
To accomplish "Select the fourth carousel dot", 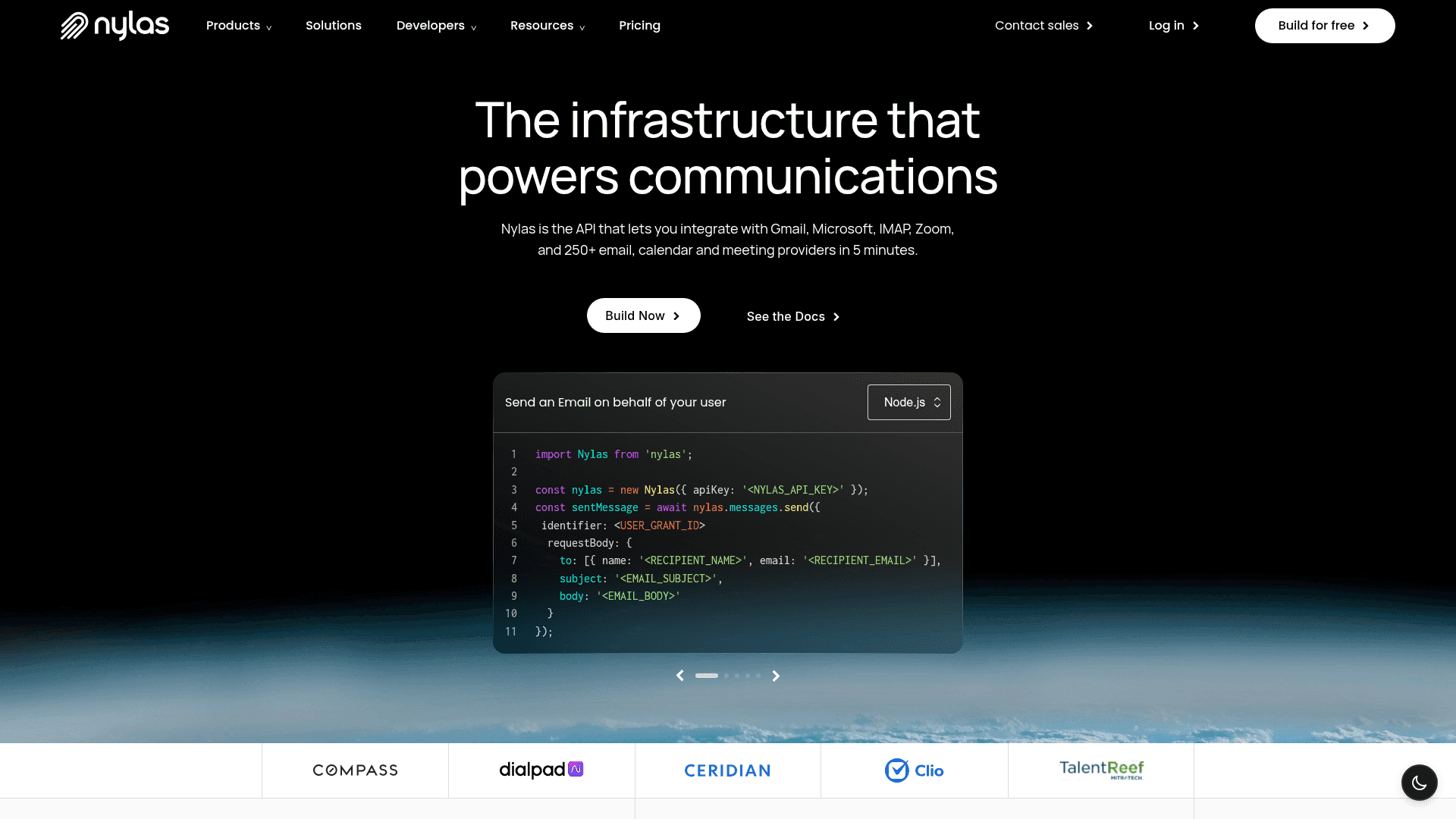I will (x=748, y=676).
